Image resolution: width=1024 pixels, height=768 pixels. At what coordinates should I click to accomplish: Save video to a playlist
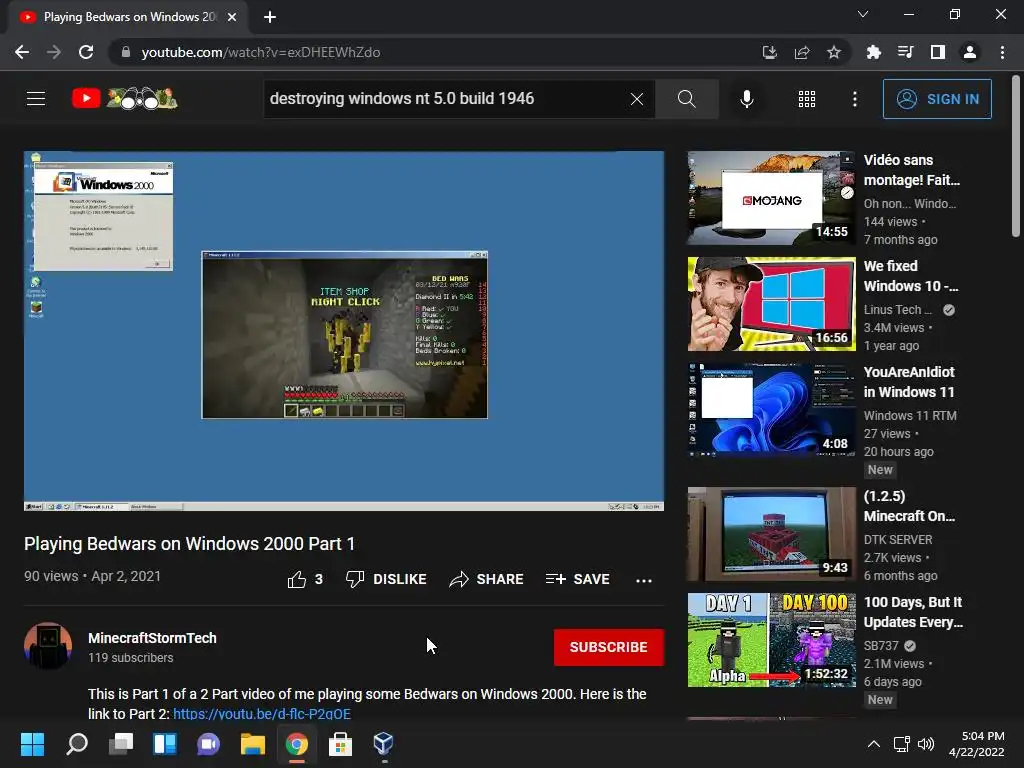click(577, 579)
